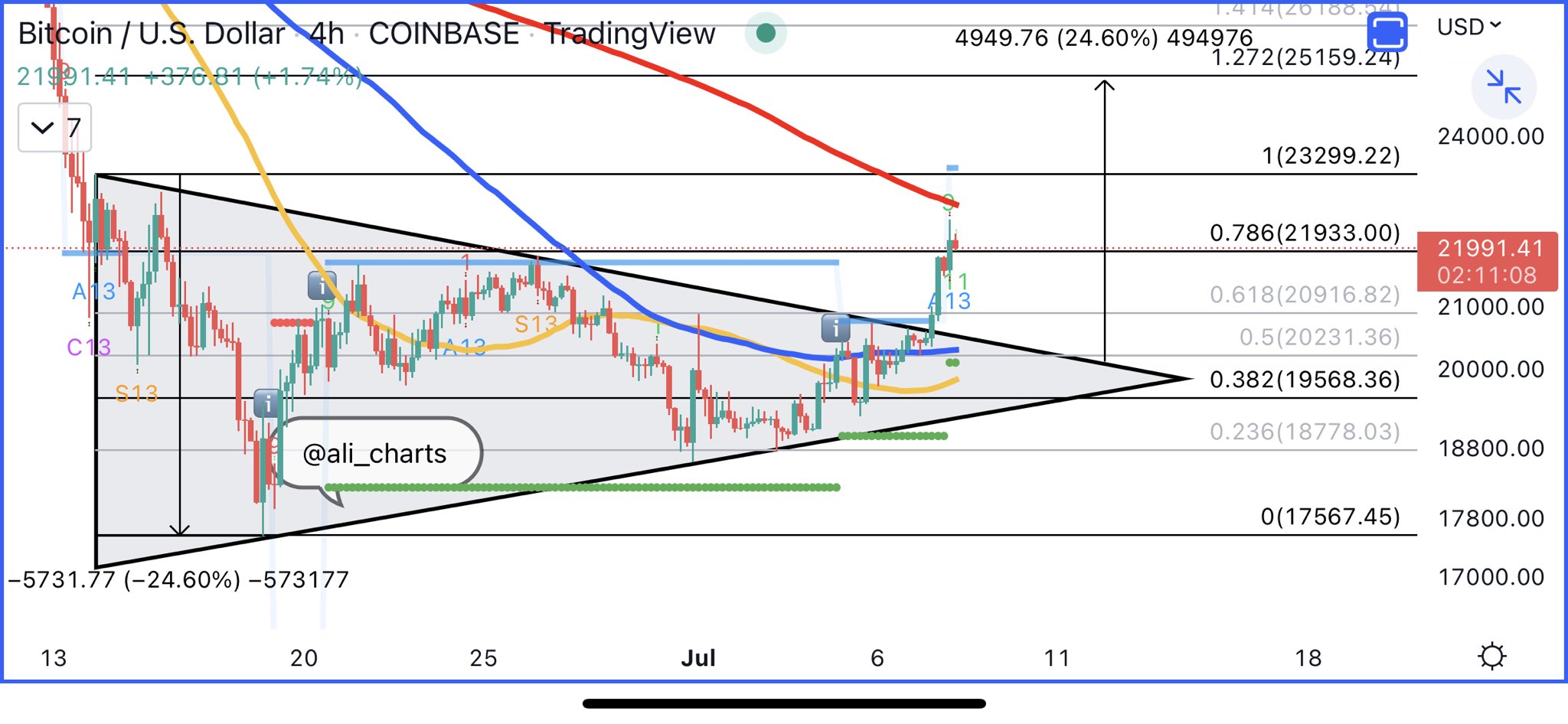Viewport: 1568px width, 724px height.
Task: Click the Bitcoin / U.S. Dollar symbol title
Action: [x=151, y=34]
